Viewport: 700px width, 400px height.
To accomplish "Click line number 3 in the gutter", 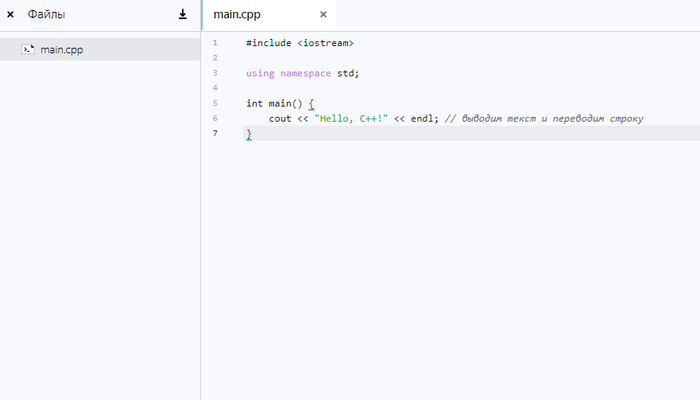I will (215, 73).
